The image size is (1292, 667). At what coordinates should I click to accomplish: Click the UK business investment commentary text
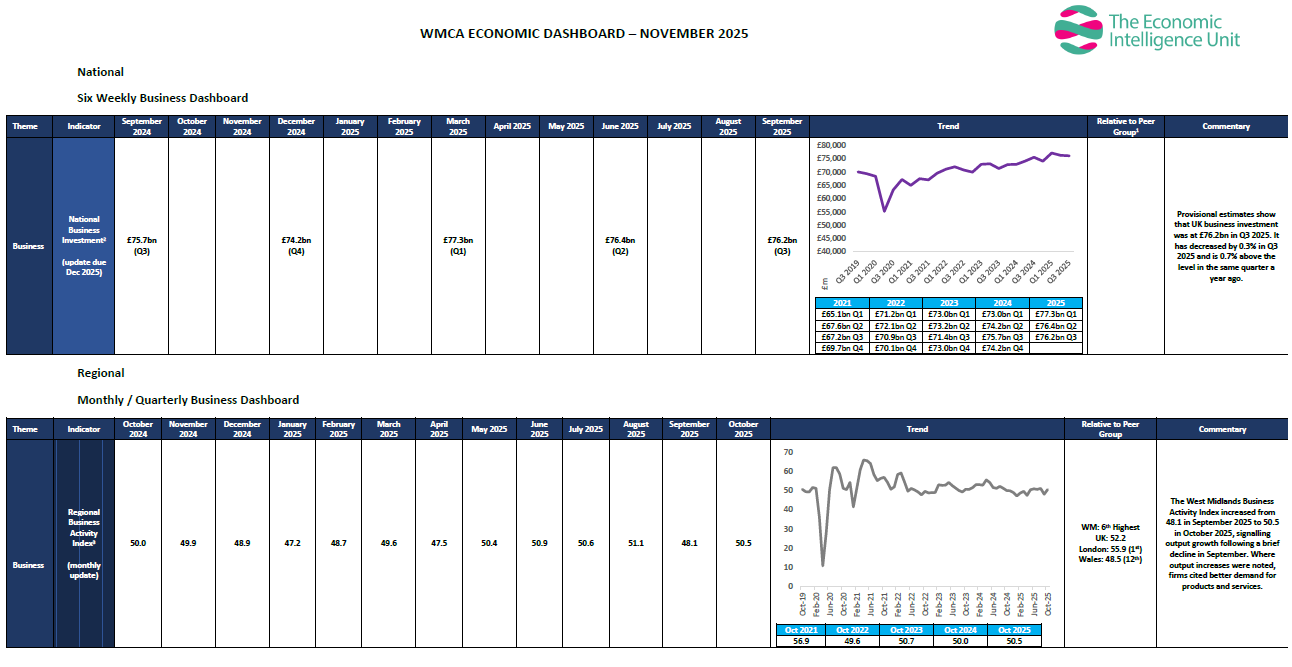coord(1226,246)
